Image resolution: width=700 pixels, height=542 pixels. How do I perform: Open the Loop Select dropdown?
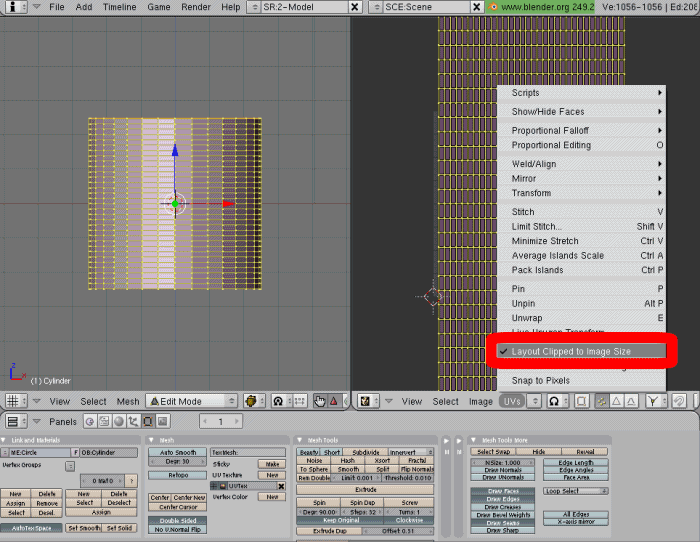(x=576, y=491)
